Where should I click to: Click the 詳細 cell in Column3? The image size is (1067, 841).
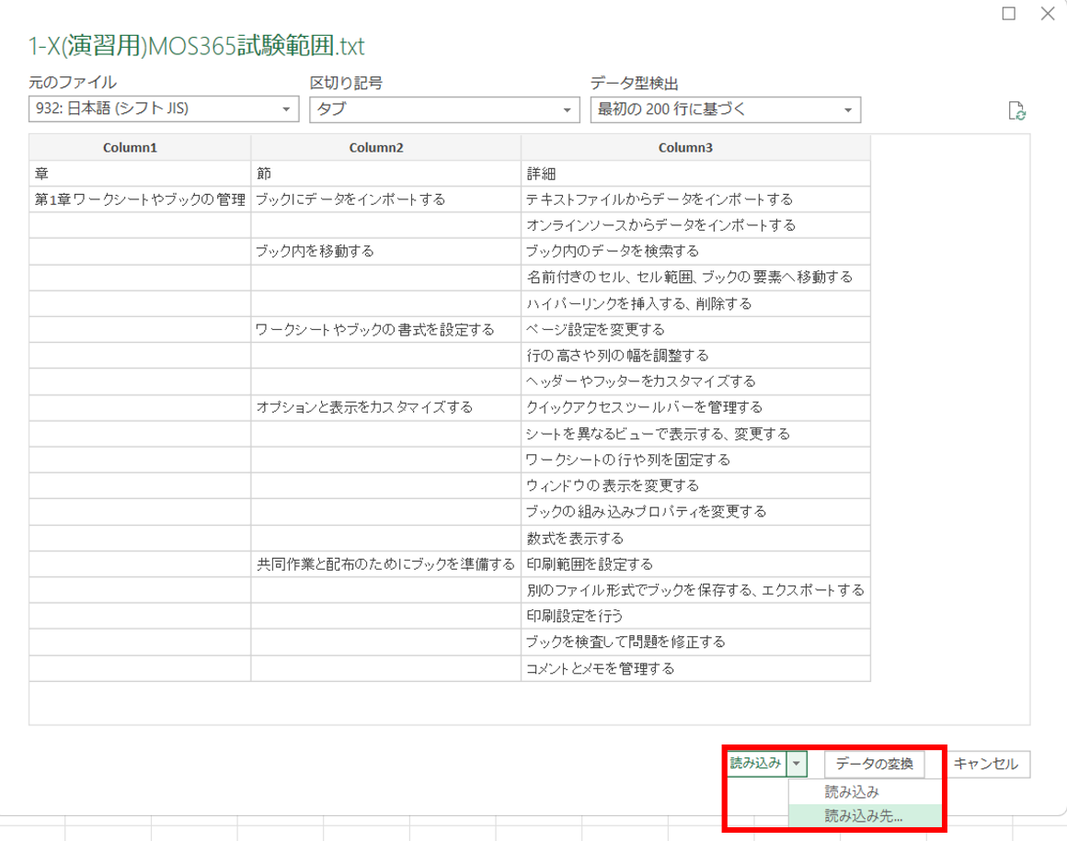(695, 174)
